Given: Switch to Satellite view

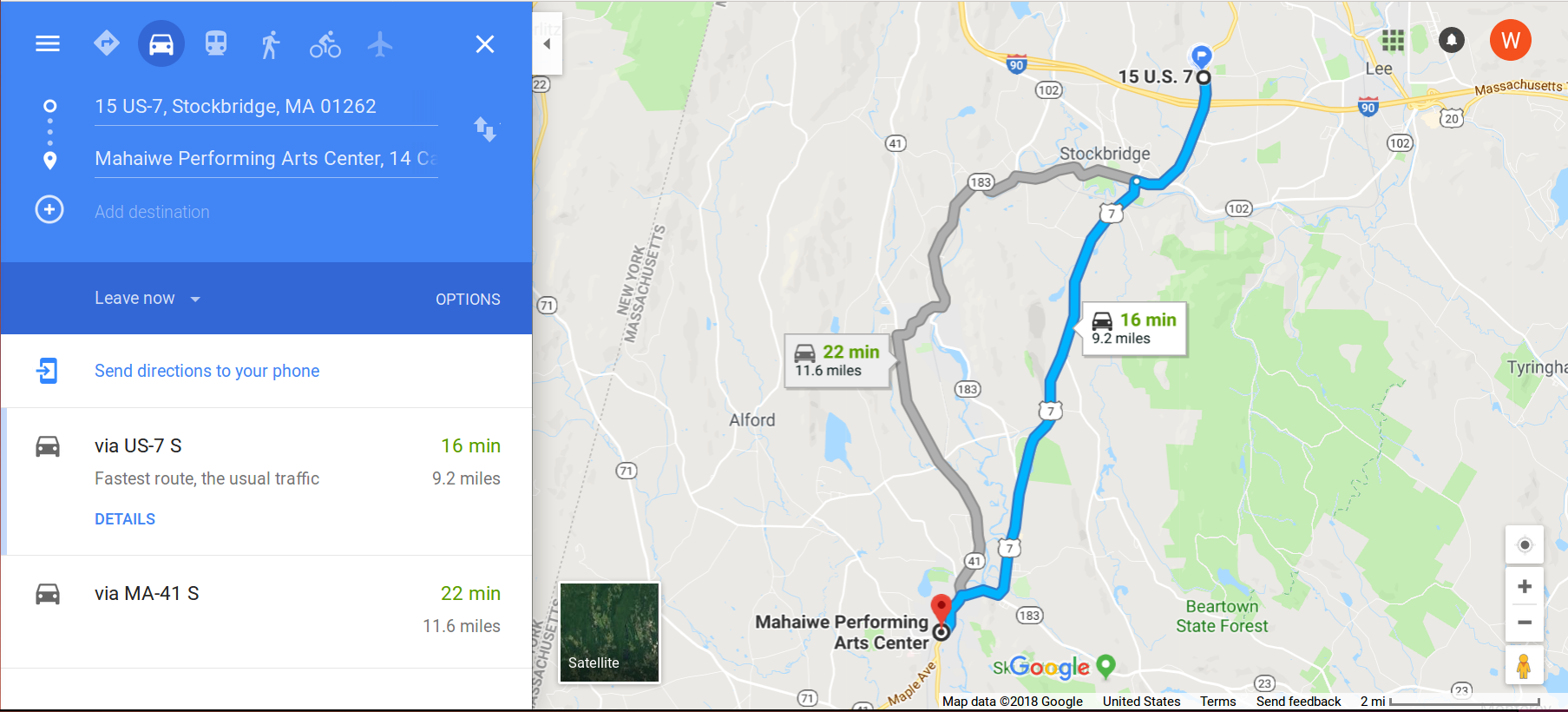Looking at the screenshot, I should click(609, 632).
